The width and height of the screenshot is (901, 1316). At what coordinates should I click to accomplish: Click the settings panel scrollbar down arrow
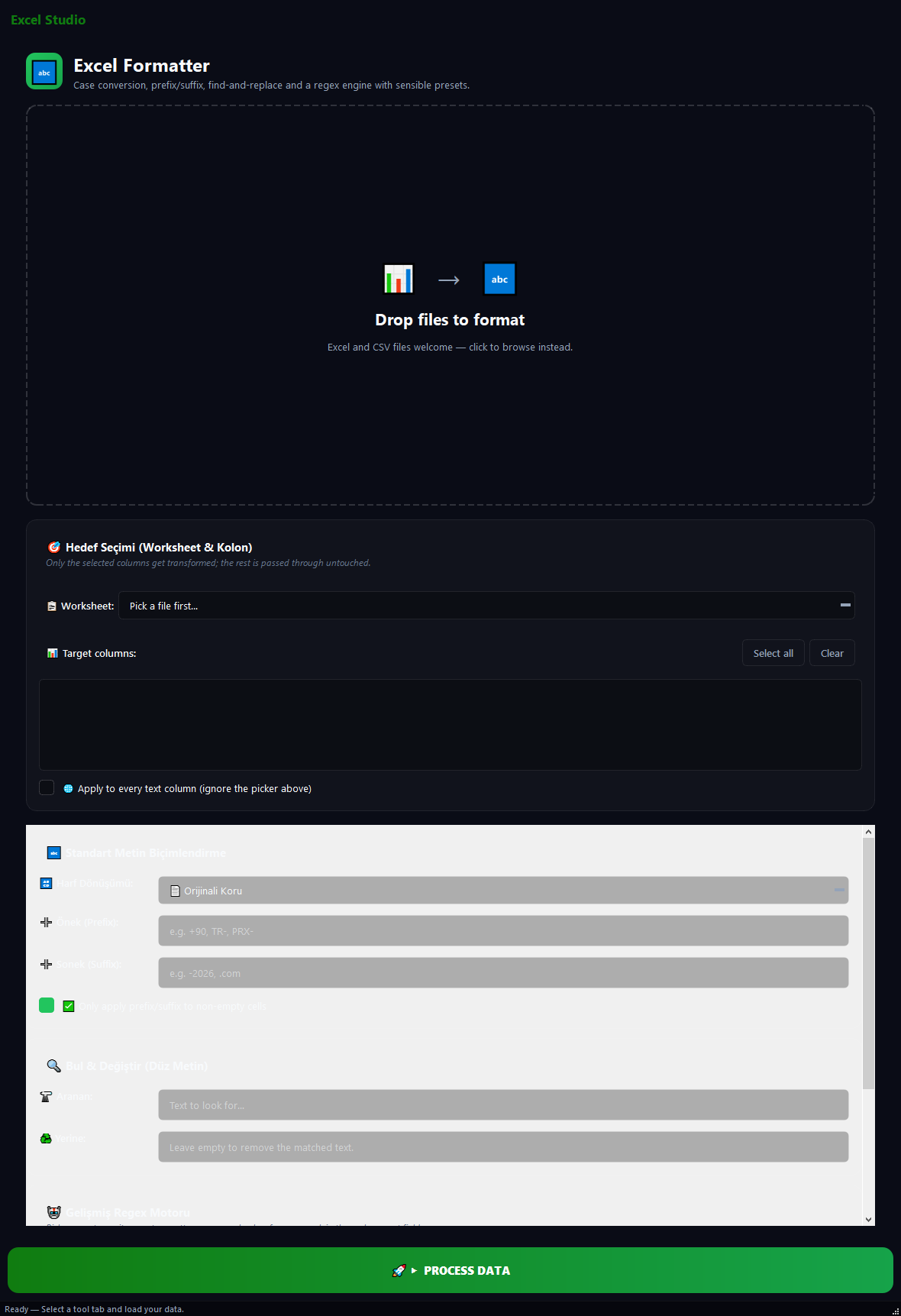pyautogui.click(x=869, y=1220)
